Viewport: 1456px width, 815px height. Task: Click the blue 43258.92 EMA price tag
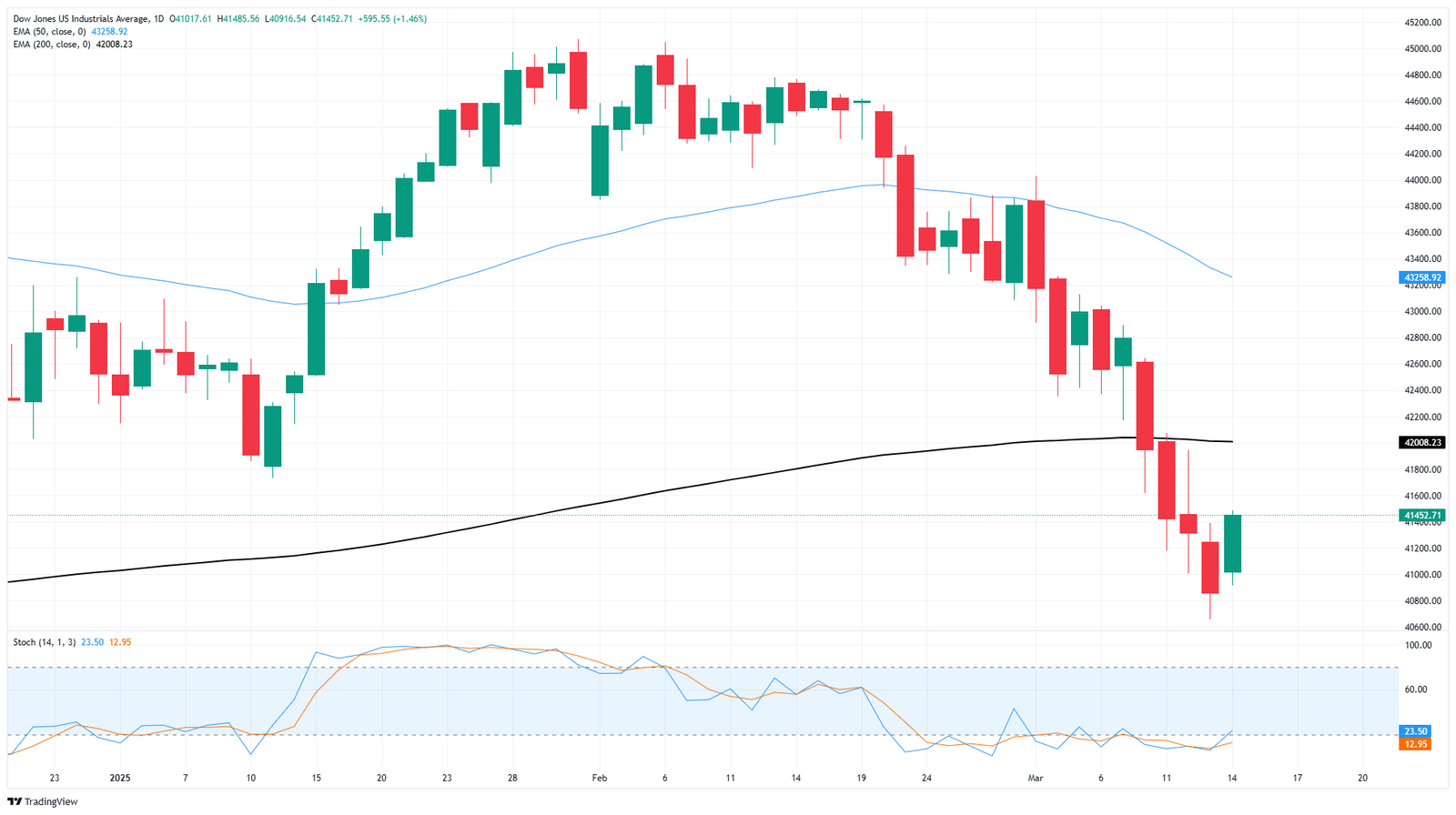point(1422,277)
